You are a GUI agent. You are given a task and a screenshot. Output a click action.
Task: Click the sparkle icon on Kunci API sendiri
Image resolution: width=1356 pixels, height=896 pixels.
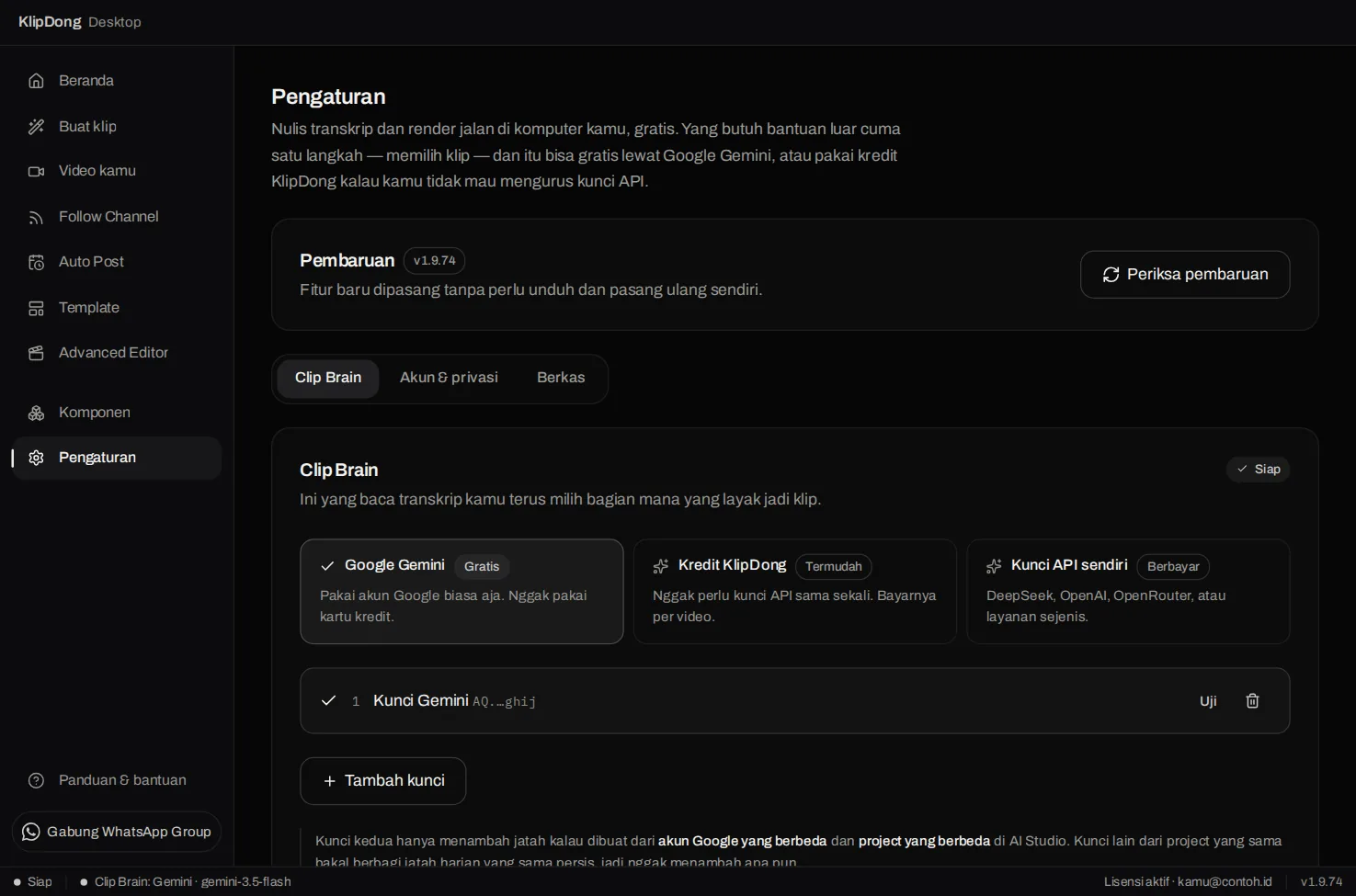tap(994, 566)
